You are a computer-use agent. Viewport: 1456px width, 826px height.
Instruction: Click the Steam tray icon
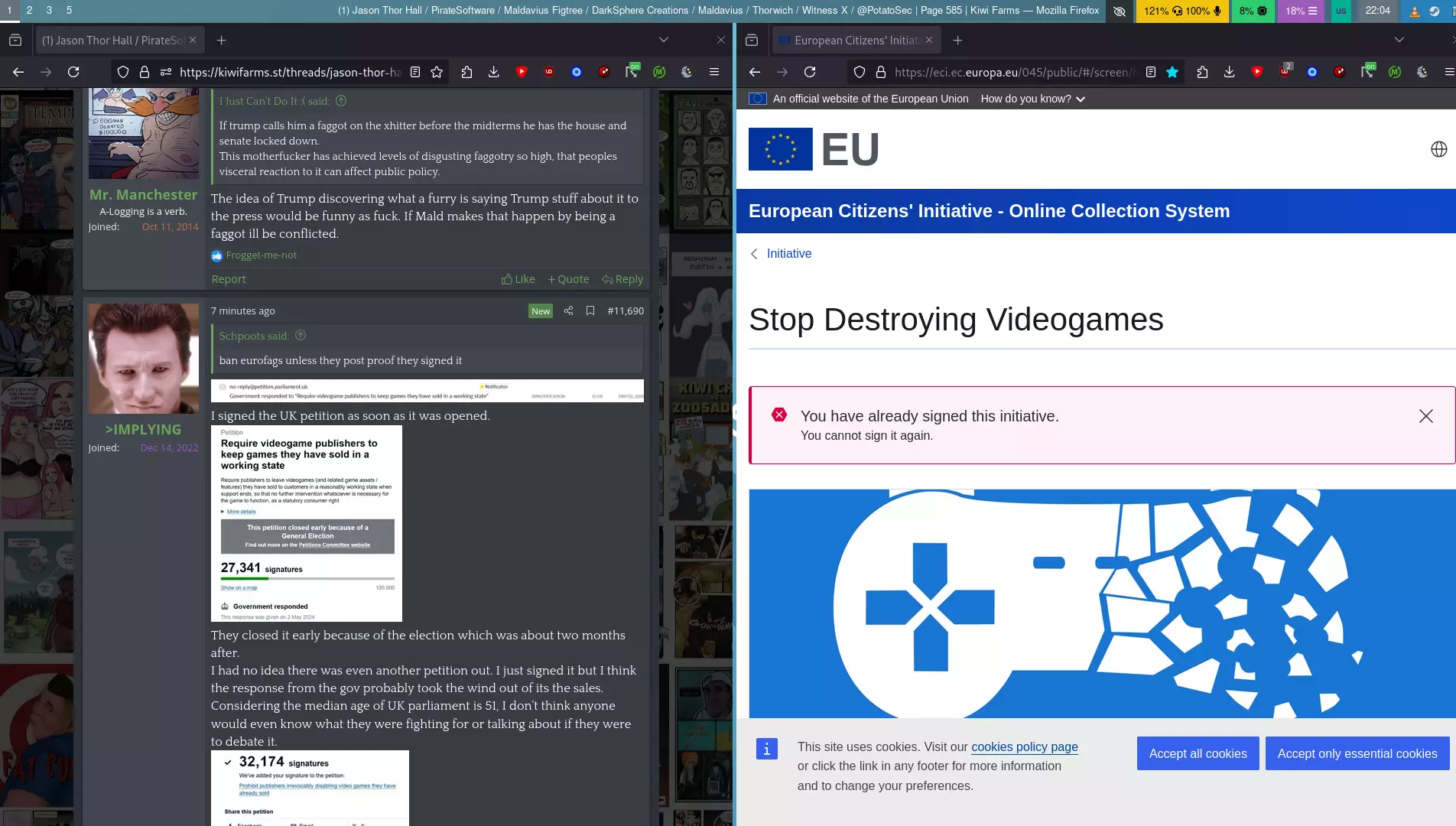coord(1435,11)
